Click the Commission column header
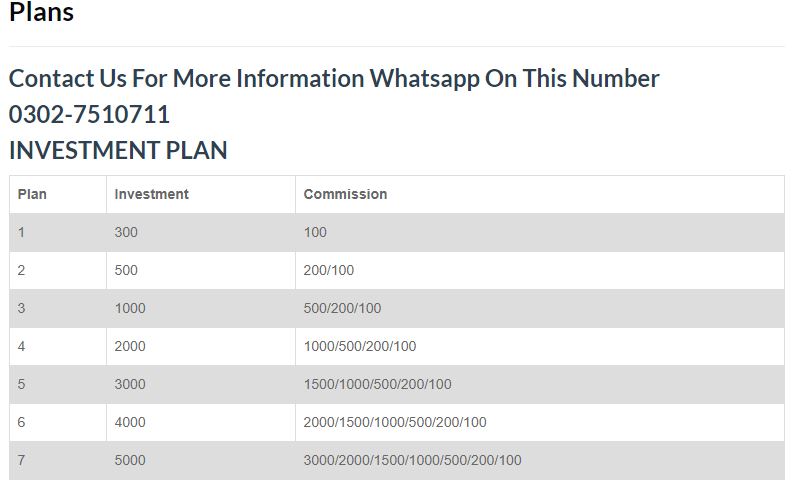The width and height of the screenshot is (804, 494). pos(345,194)
